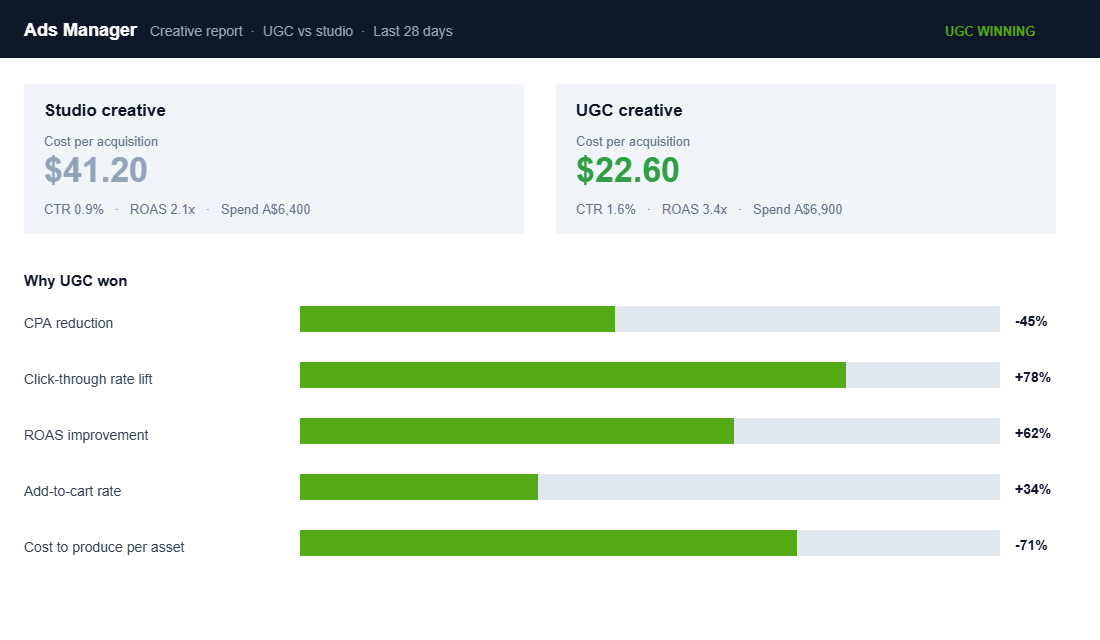1100x640 pixels.
Task: Click the Click-through rate lift progress bar
Action: [650, 375]
